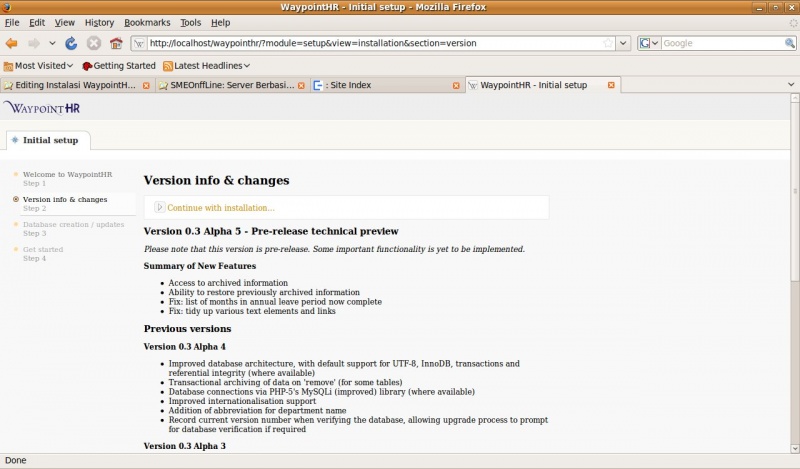Click the Previous versions heading

point(188,329)
